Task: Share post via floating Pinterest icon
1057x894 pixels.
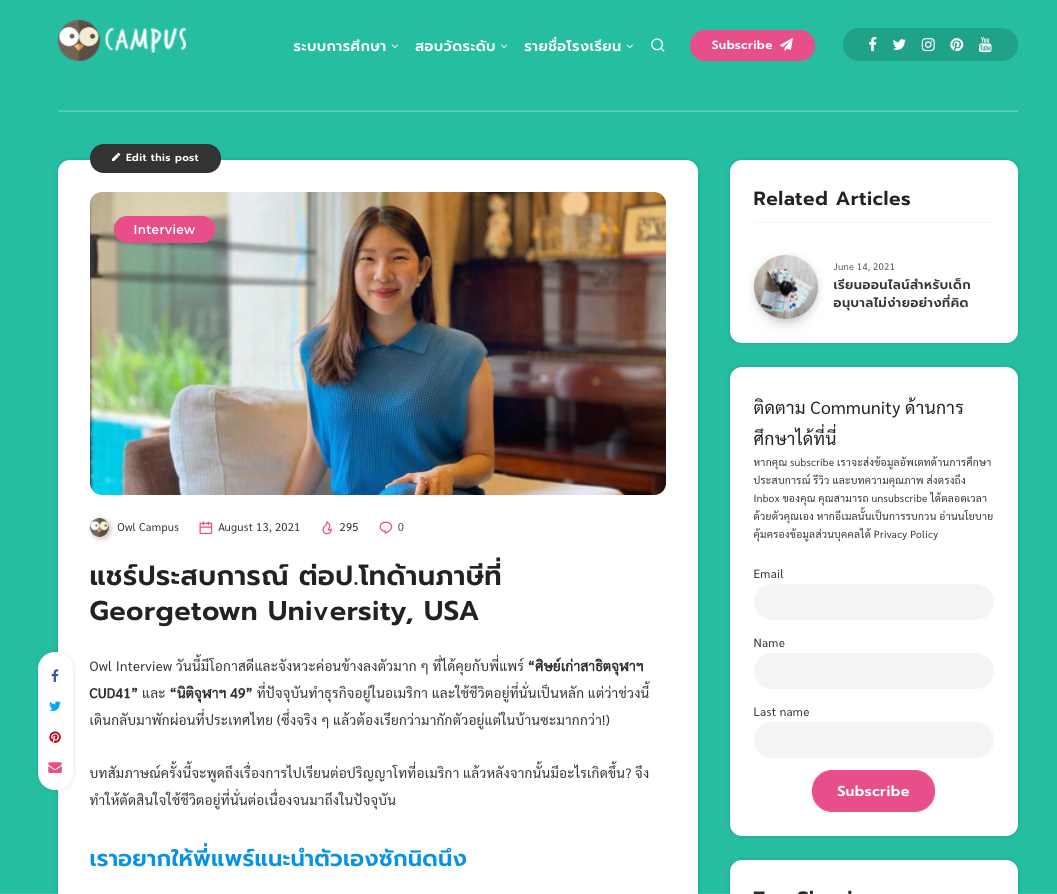Action: (x=55, y=737)
